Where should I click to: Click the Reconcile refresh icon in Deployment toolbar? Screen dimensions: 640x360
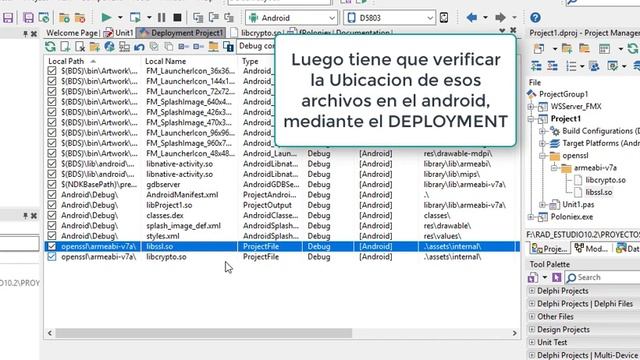[x=50, y=47]
